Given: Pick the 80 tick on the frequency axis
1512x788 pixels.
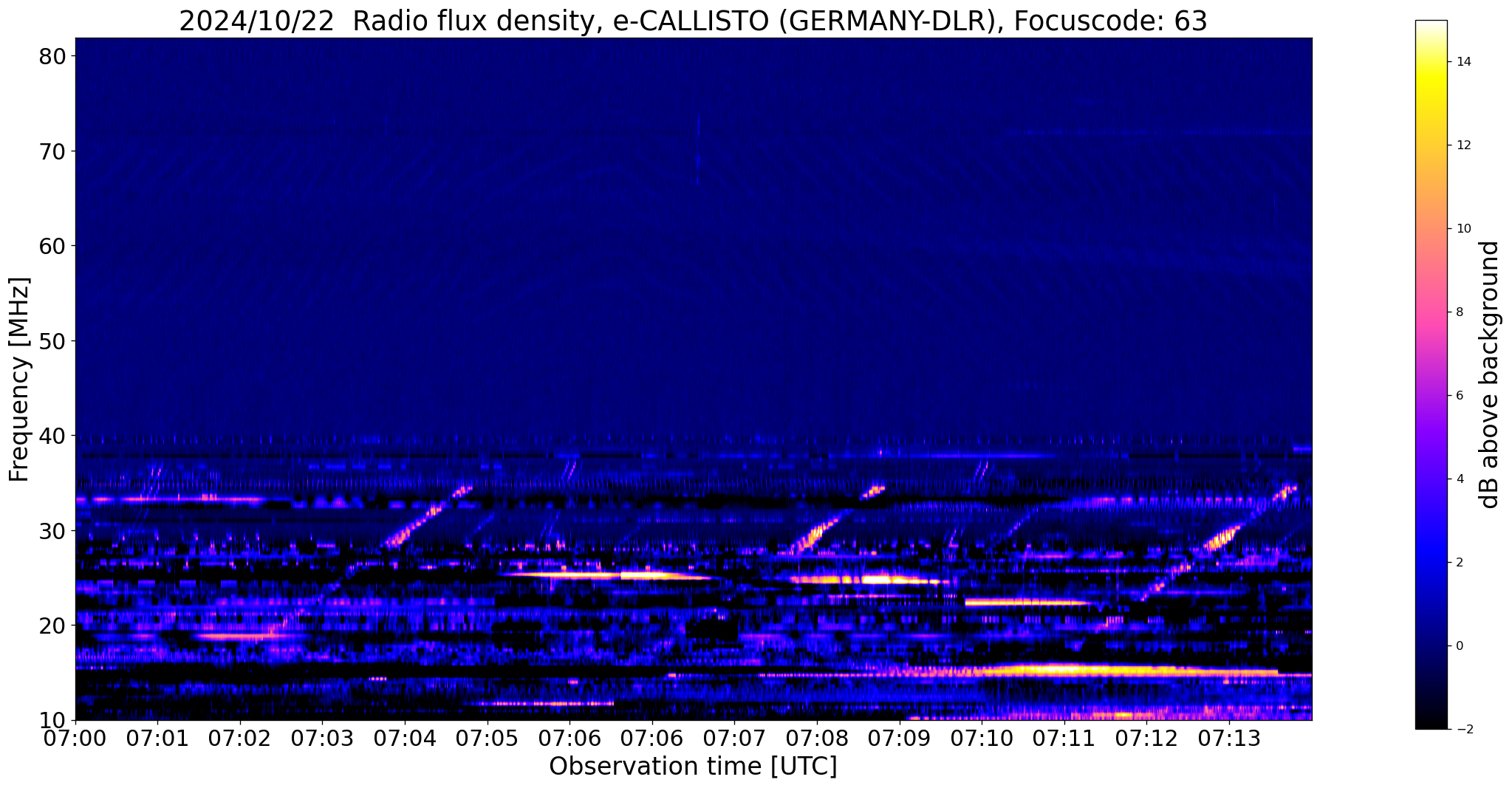Looking at the screenshot, I should 51,56.
